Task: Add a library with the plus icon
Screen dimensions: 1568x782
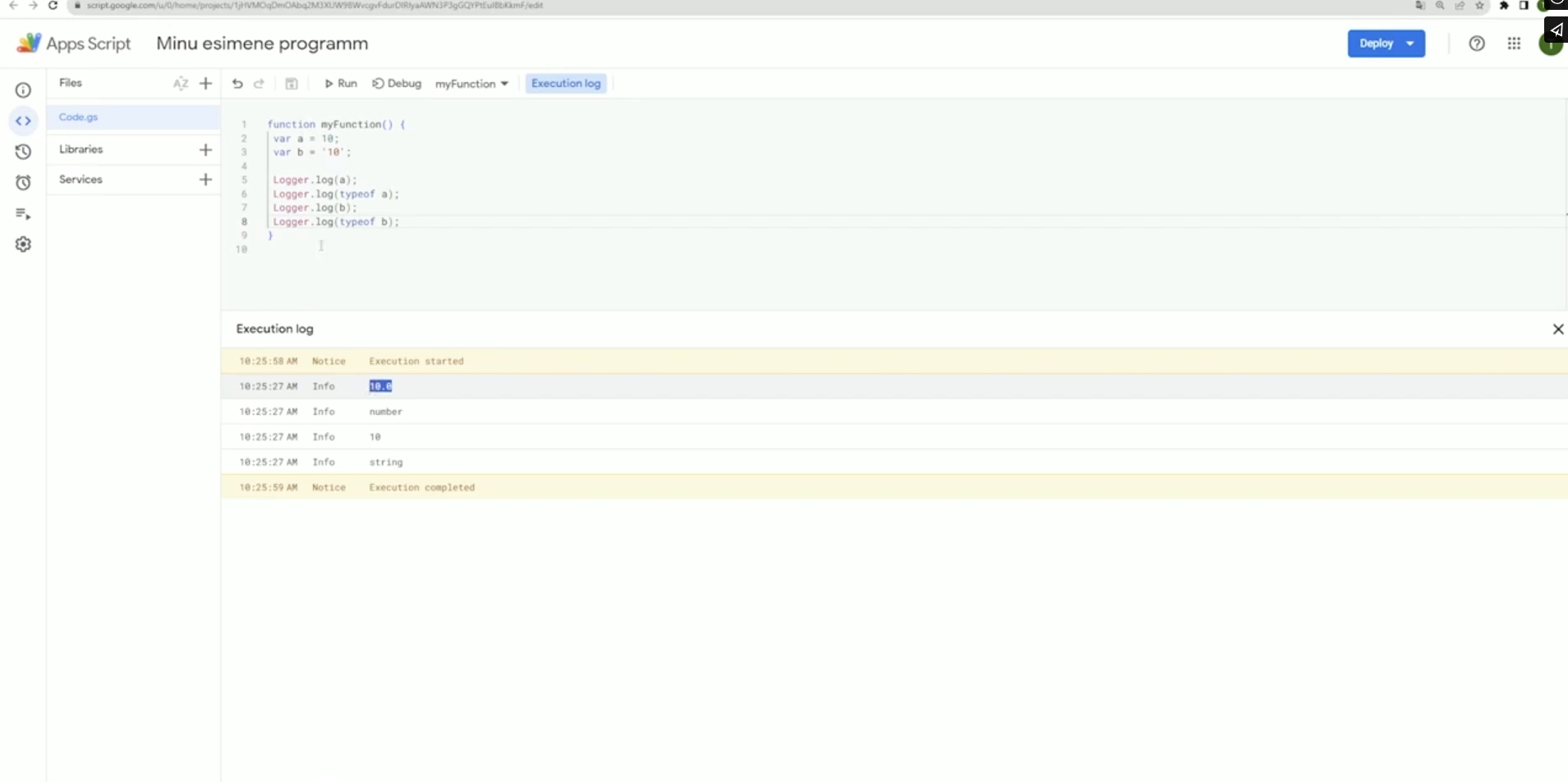Action: click(205, 149)
